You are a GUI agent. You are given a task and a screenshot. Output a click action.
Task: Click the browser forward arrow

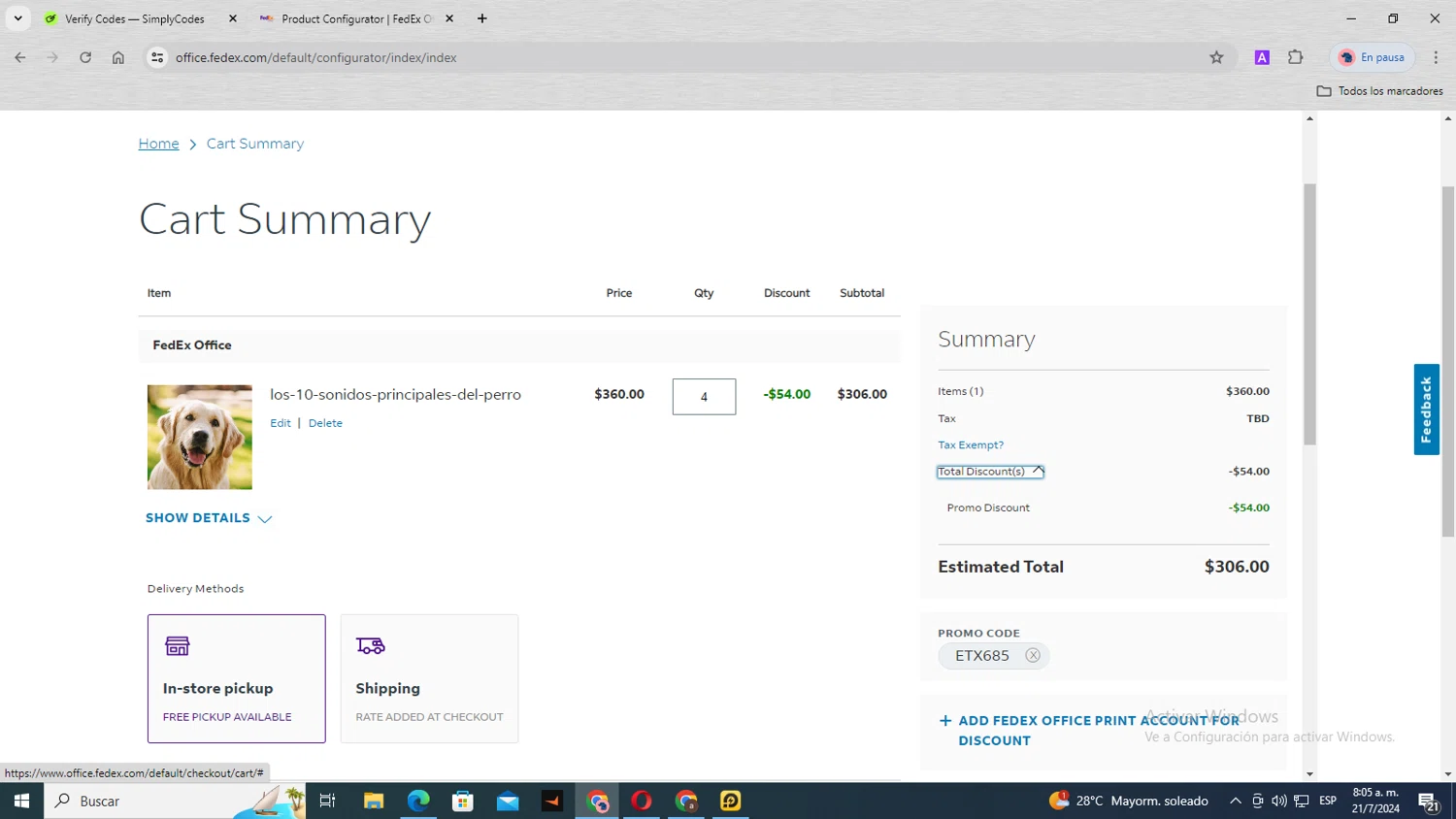click(x=52, y=57)
